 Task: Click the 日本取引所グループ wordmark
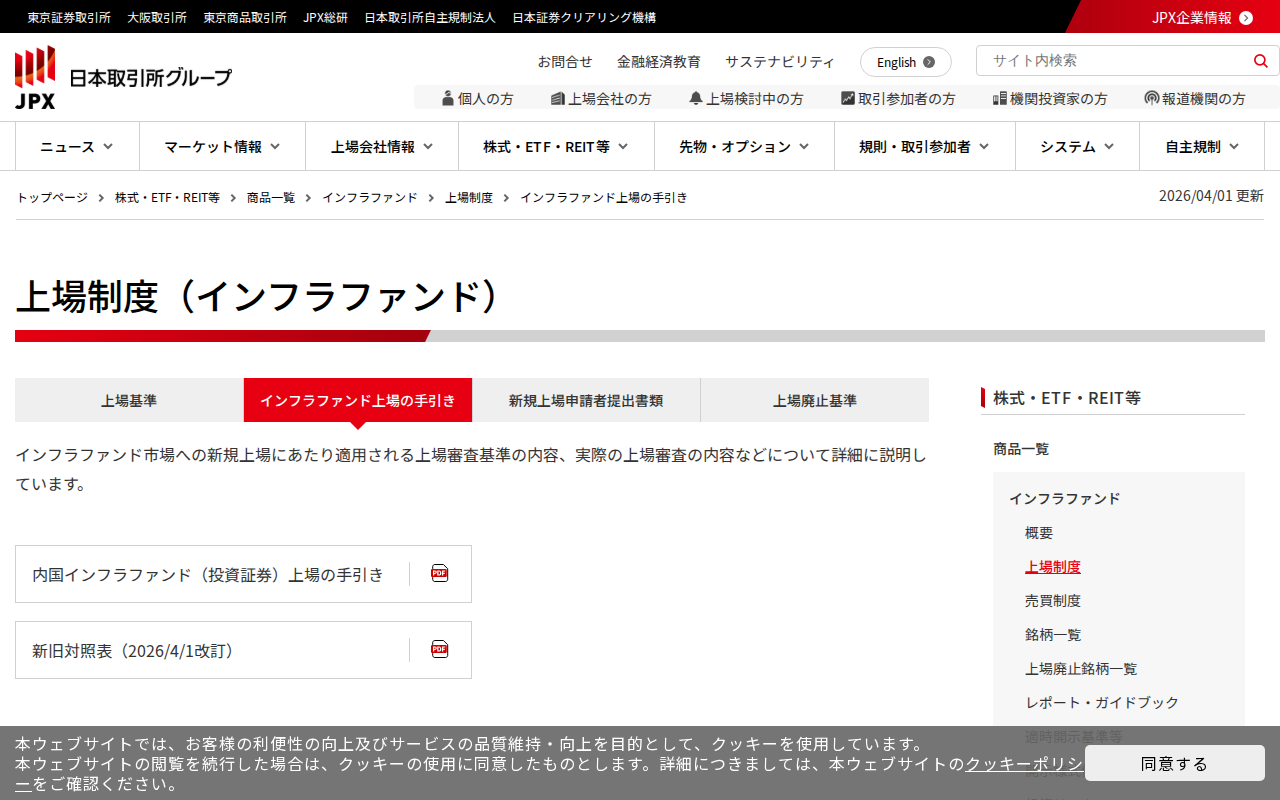pos(150,78)
